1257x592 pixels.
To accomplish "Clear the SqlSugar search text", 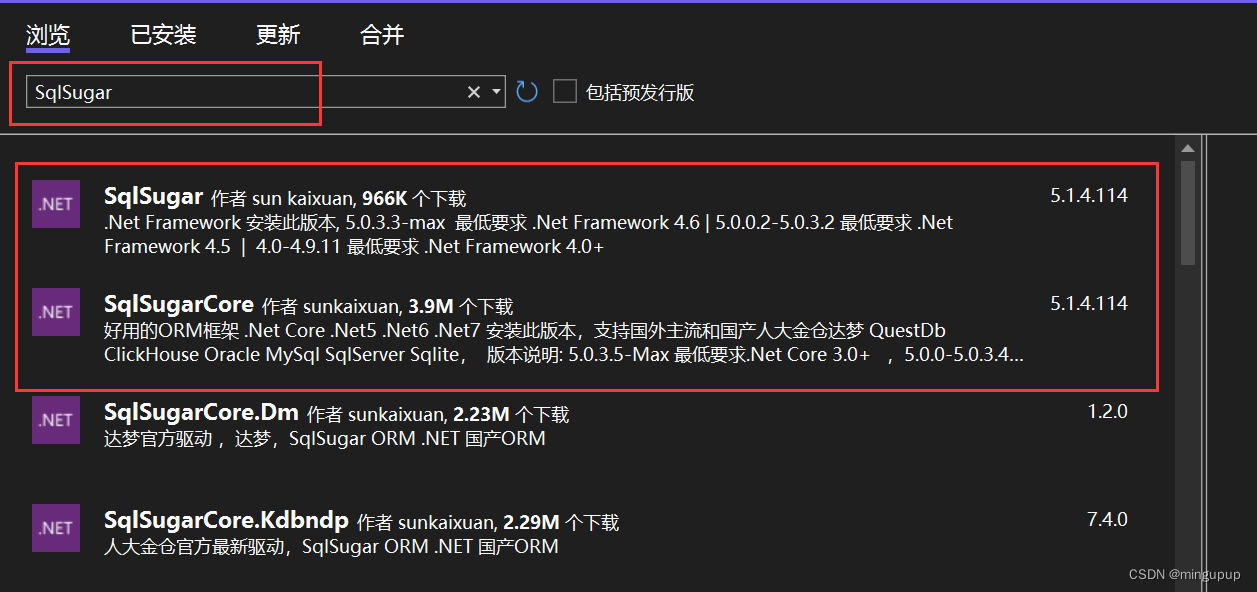I will pyautogui.click(x=473, y=91).
